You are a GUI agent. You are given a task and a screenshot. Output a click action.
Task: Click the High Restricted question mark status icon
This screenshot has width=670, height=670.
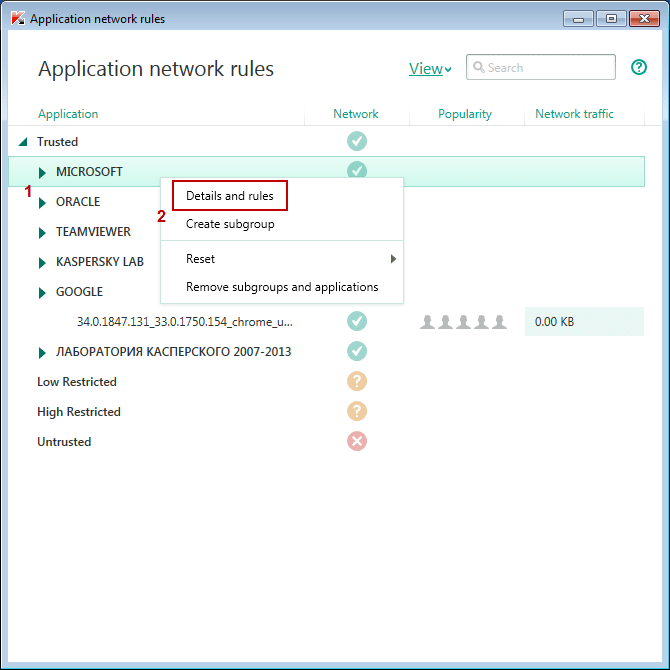[357, 411]
